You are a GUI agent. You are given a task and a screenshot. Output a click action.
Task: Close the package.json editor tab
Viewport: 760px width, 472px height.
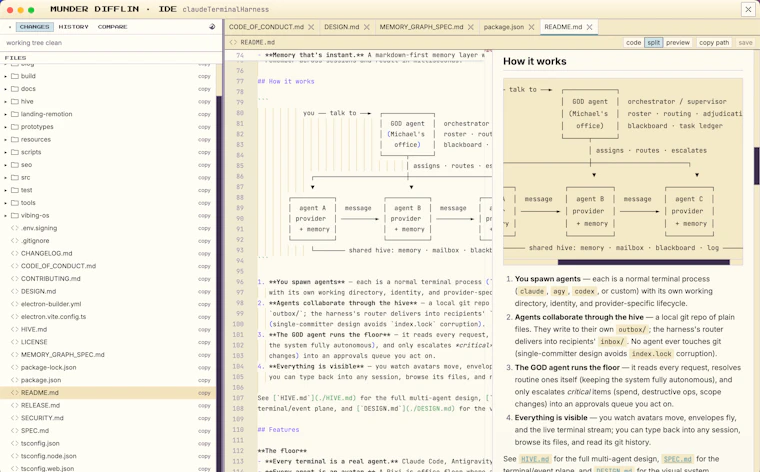click(x=531, y=27)
